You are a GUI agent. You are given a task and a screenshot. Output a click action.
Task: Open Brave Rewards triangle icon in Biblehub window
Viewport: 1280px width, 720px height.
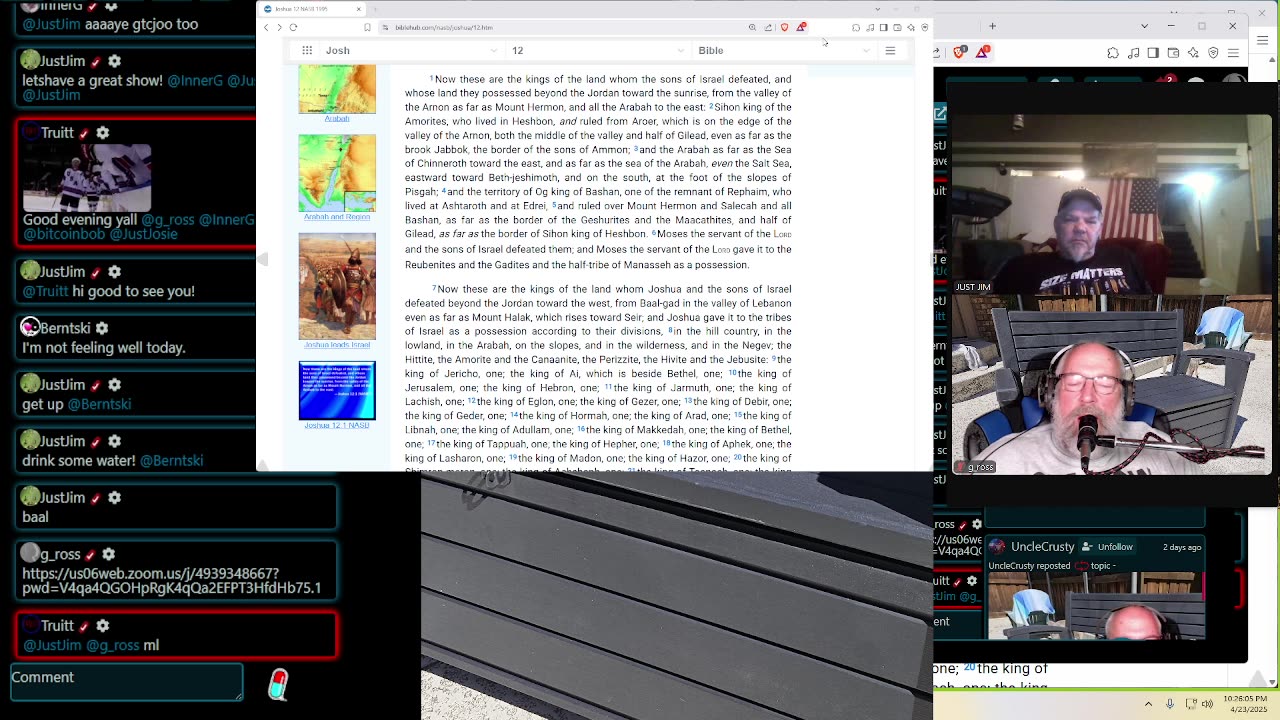click(800, 28)
